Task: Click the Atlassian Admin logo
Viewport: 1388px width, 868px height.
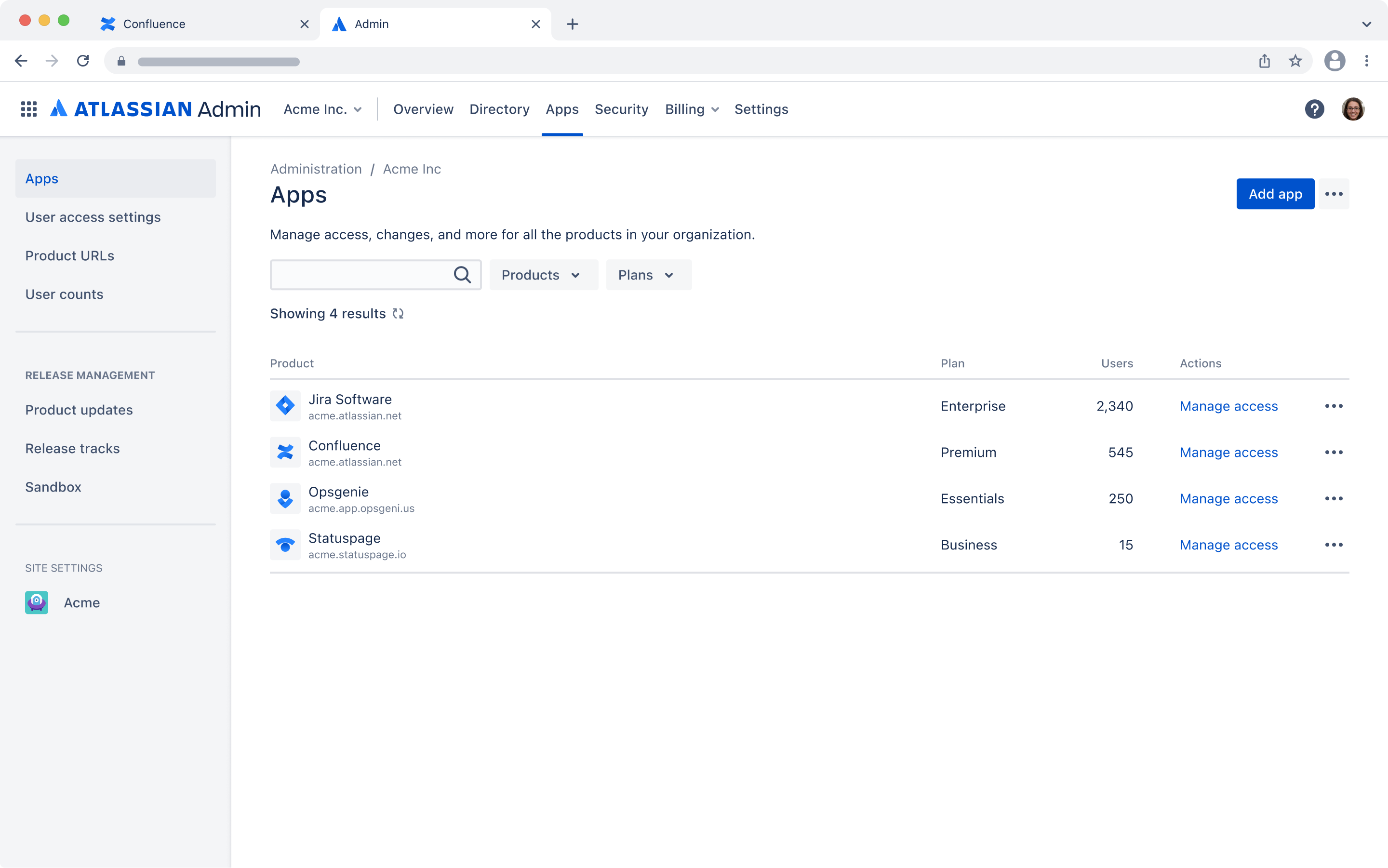Action: 156,109
